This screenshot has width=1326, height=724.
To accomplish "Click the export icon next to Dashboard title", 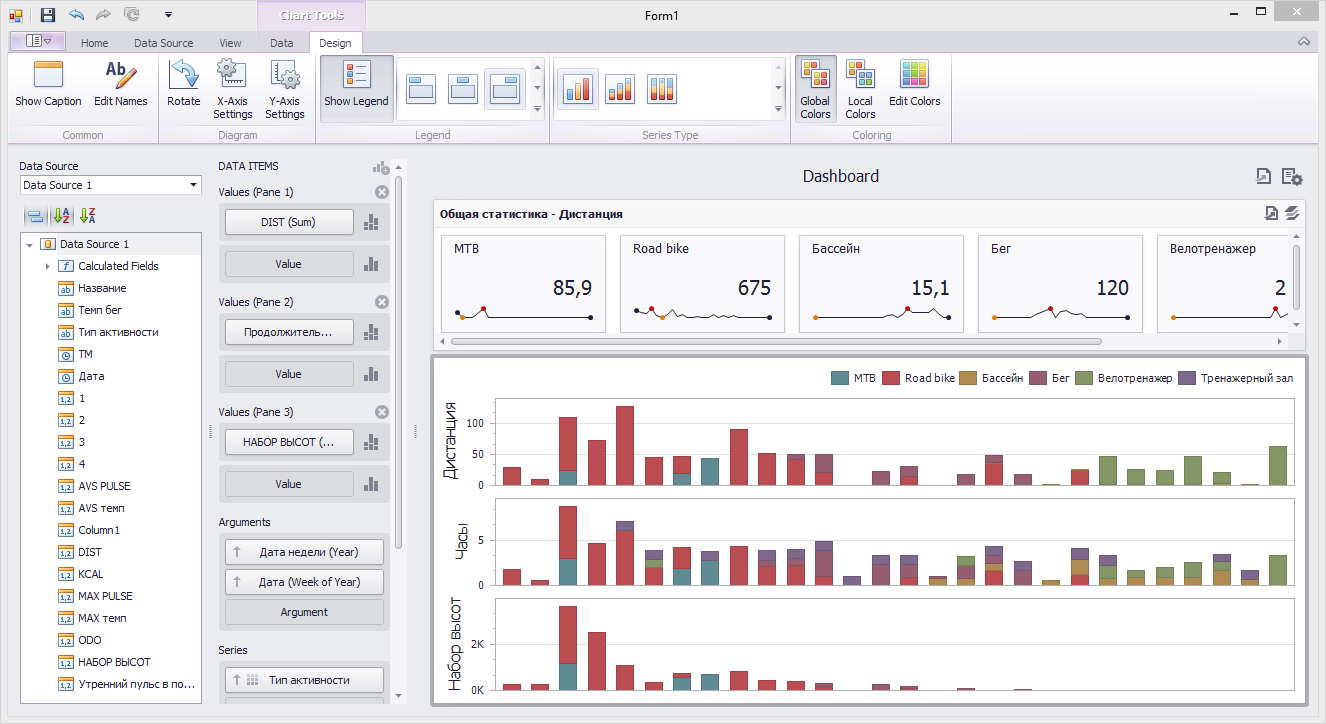I will click(x=1262, y=176).
